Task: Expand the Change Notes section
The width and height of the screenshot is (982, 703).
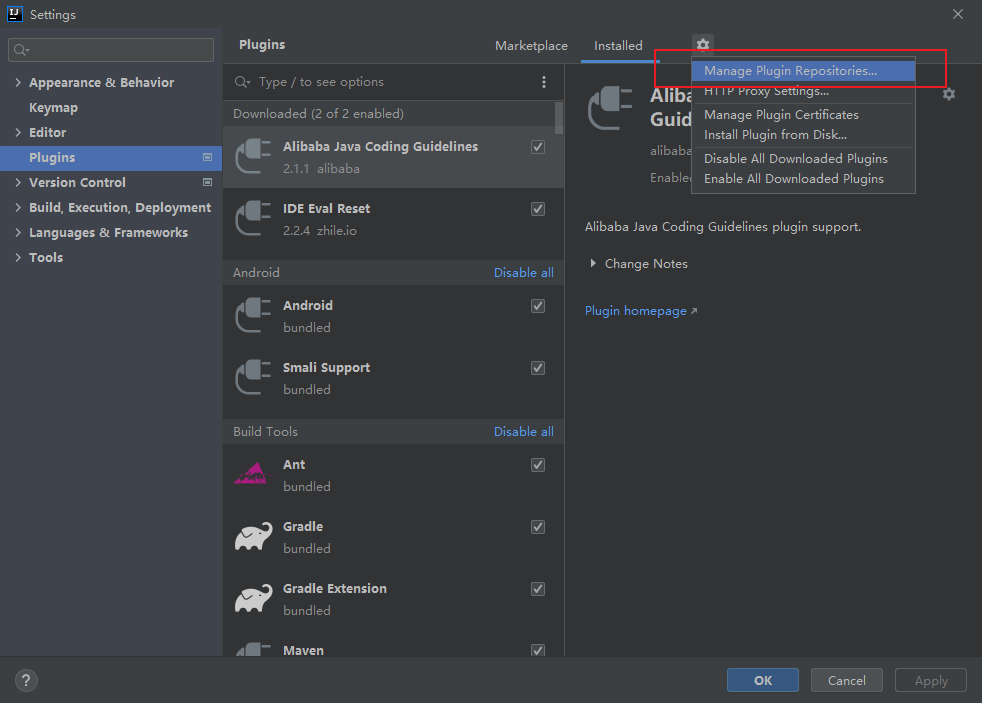Action: pos(593,264)
